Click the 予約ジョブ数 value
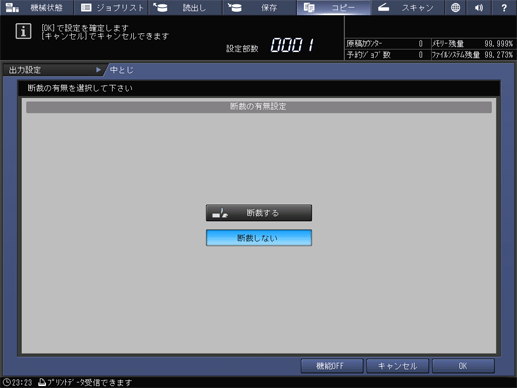The image size is (517, 388). [421, 55]
